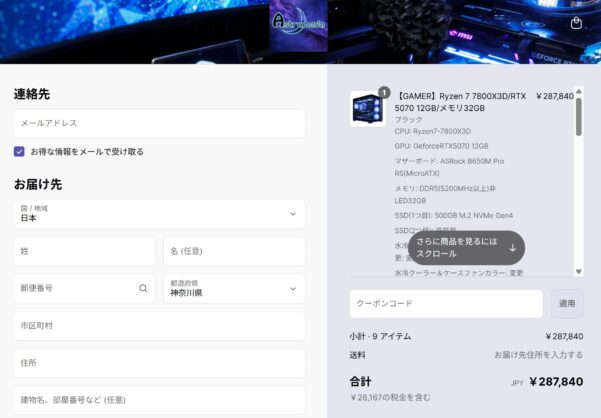Click さらに商品を見るにはスクロール pill button
Screen dimensions: 601x418
466,248
